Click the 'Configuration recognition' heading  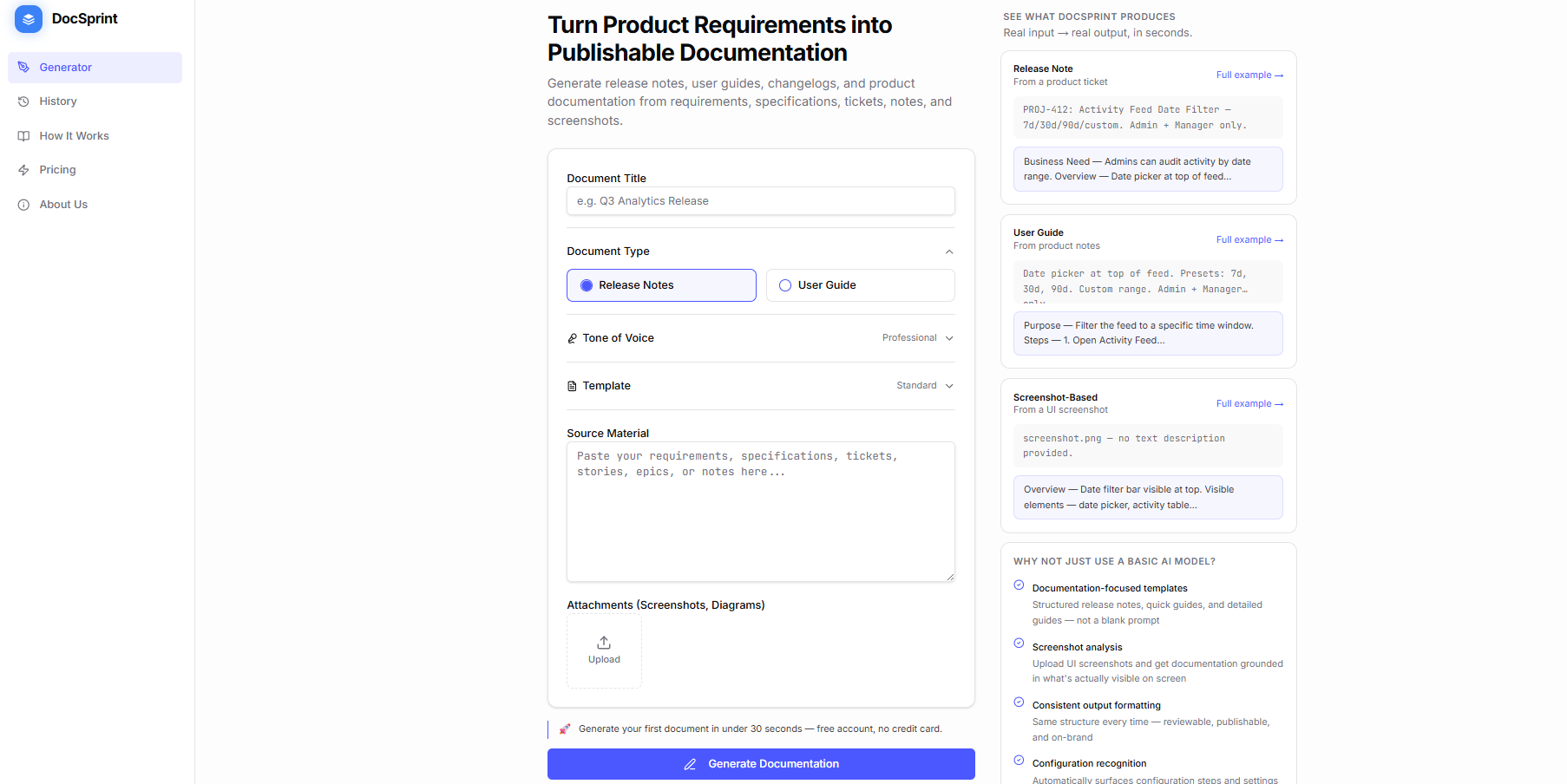pos(1090,763)
